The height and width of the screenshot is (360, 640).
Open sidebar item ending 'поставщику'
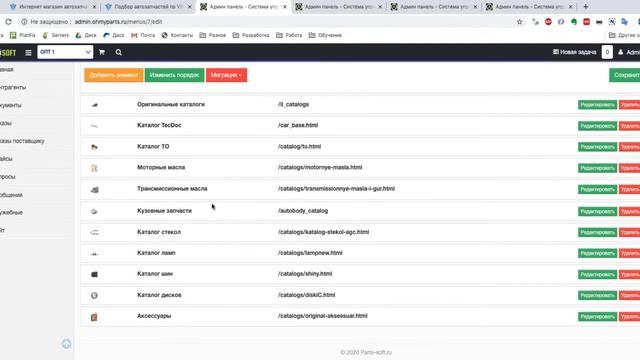(x=22, y=141)
